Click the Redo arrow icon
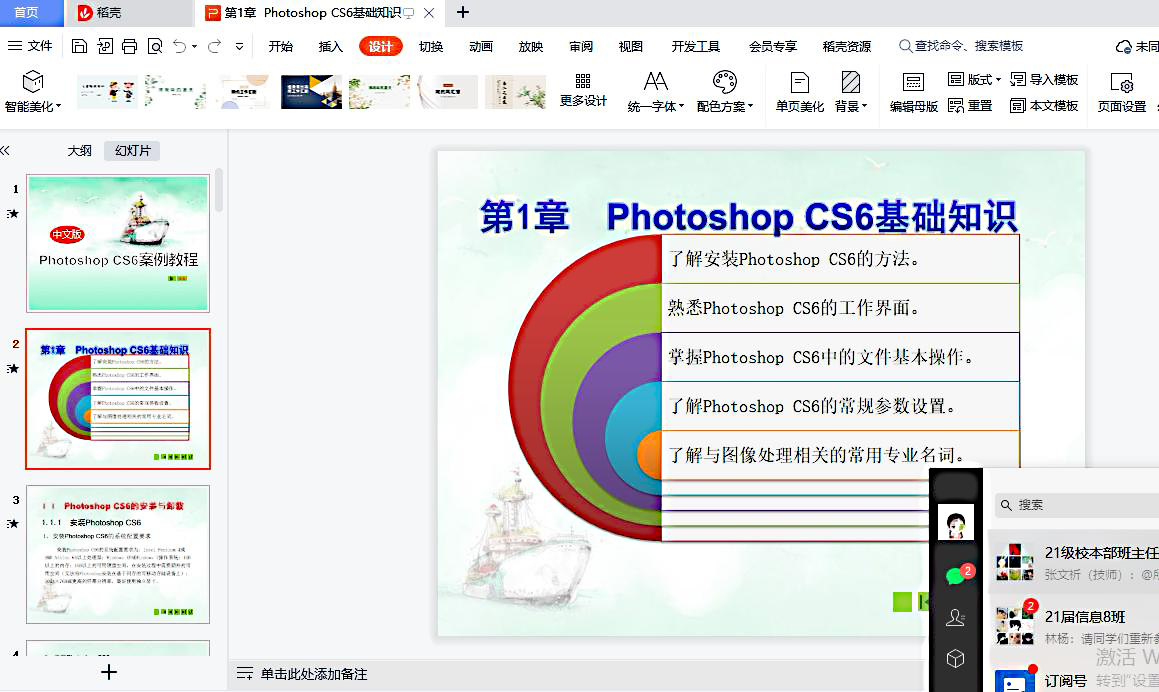Image resolution: width=1159 pixels, height=692 pixels. 214,47
